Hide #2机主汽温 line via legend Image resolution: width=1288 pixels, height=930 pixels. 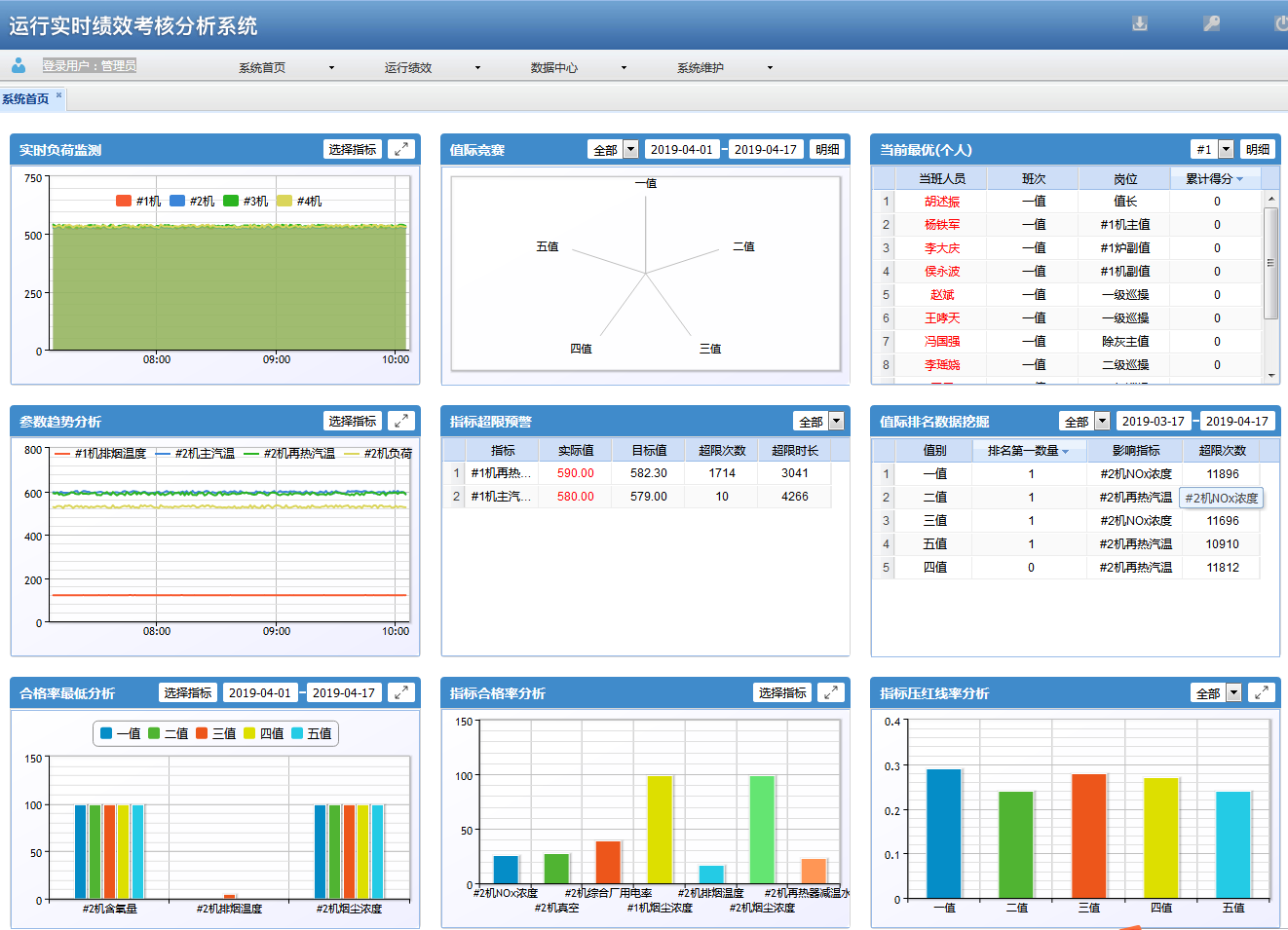coord(195,454)
